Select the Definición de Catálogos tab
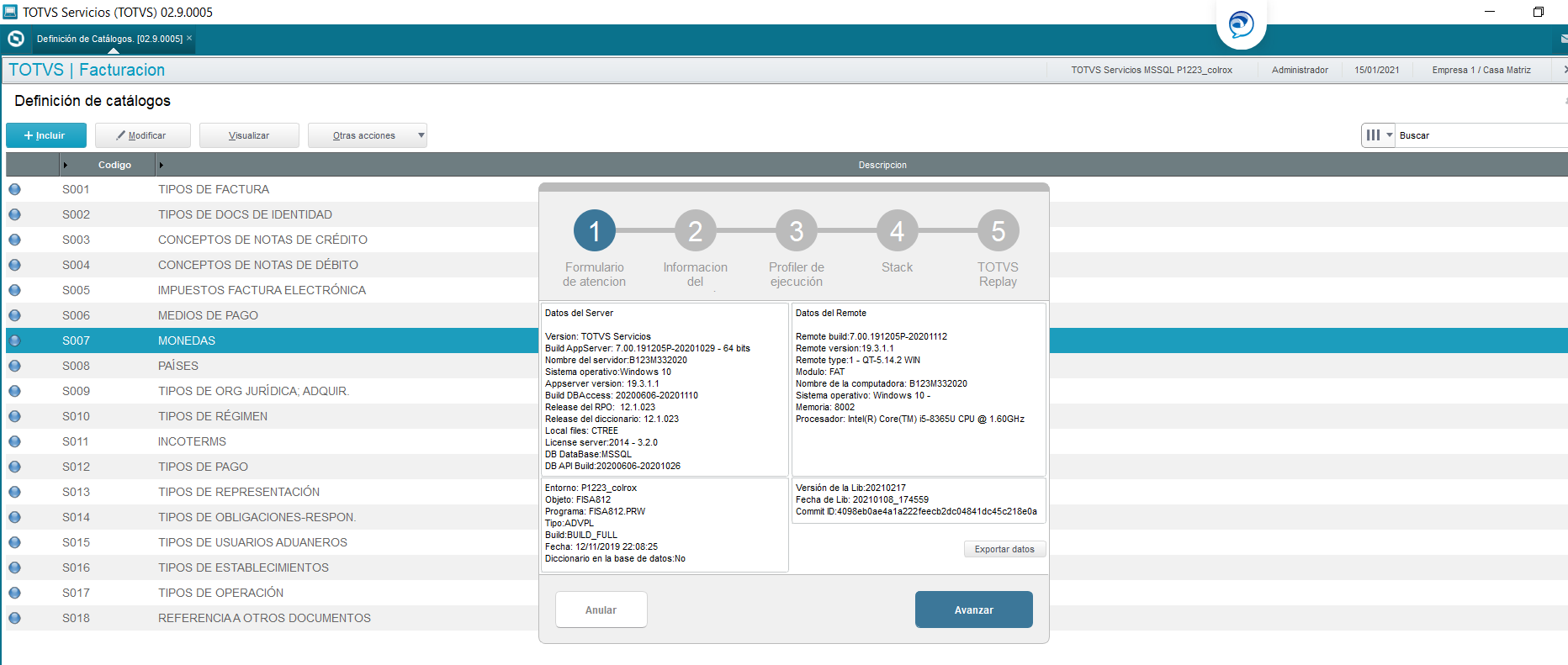1568x665 pixels. (109, 39)
